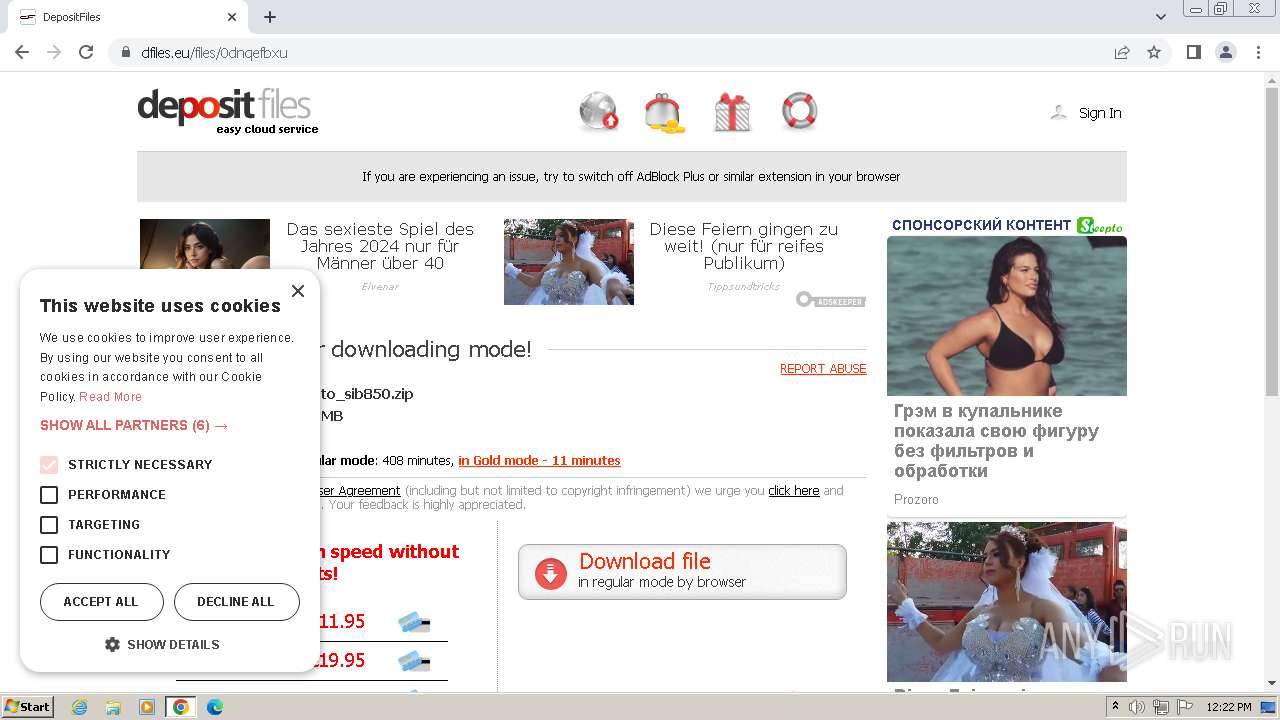This screenshot has height=720, width=1280.
Task: Open Internet Explorer from taskbar
Action: coord(79,707)
